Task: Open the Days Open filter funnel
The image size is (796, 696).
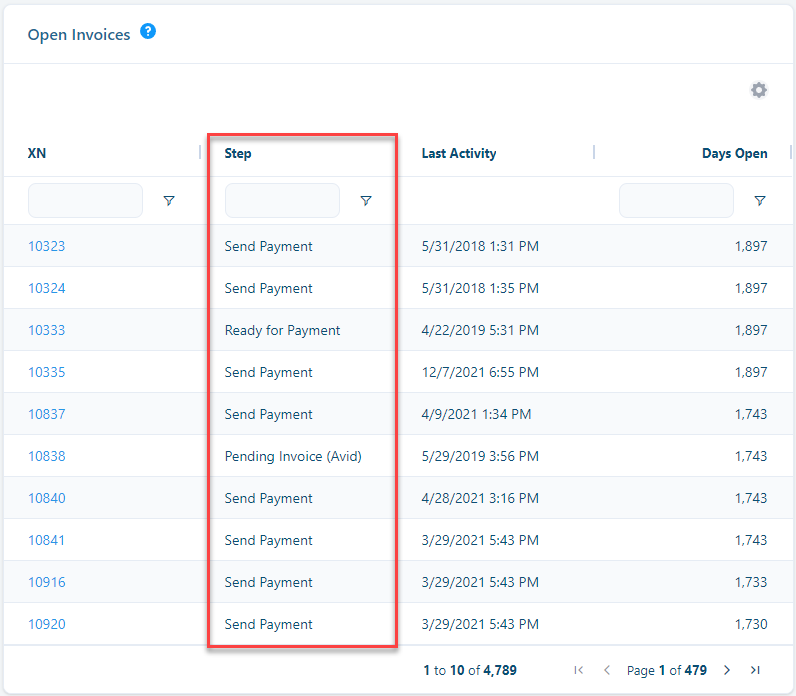Action: click(x=759, y=201)
